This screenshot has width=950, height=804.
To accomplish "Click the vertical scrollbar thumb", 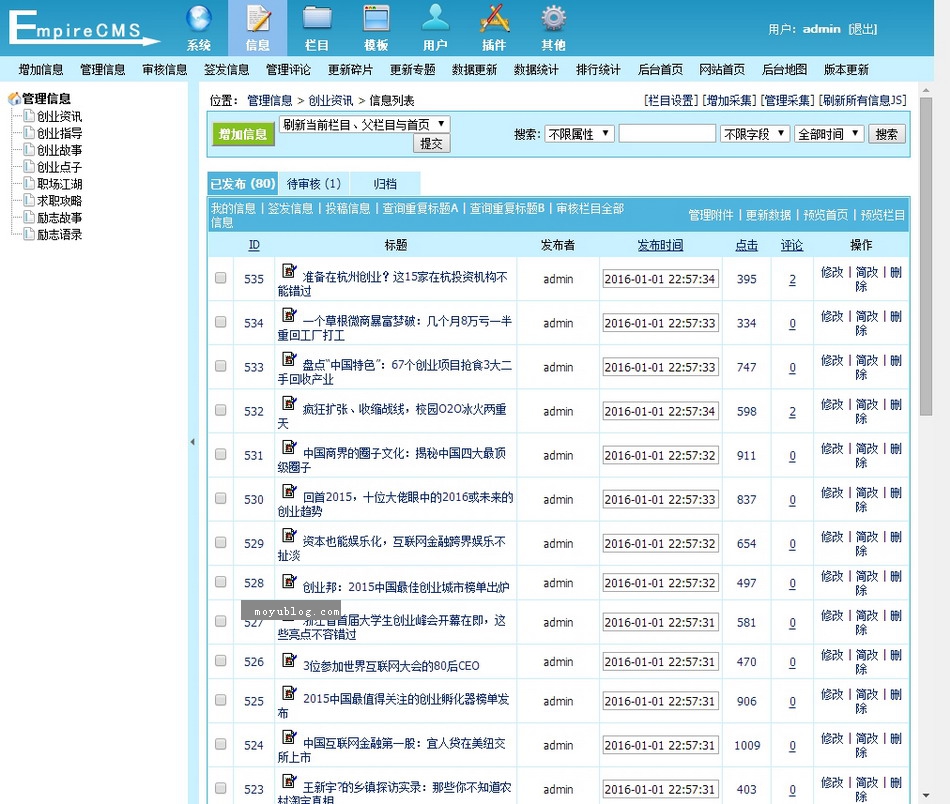I will click(926, 256).
